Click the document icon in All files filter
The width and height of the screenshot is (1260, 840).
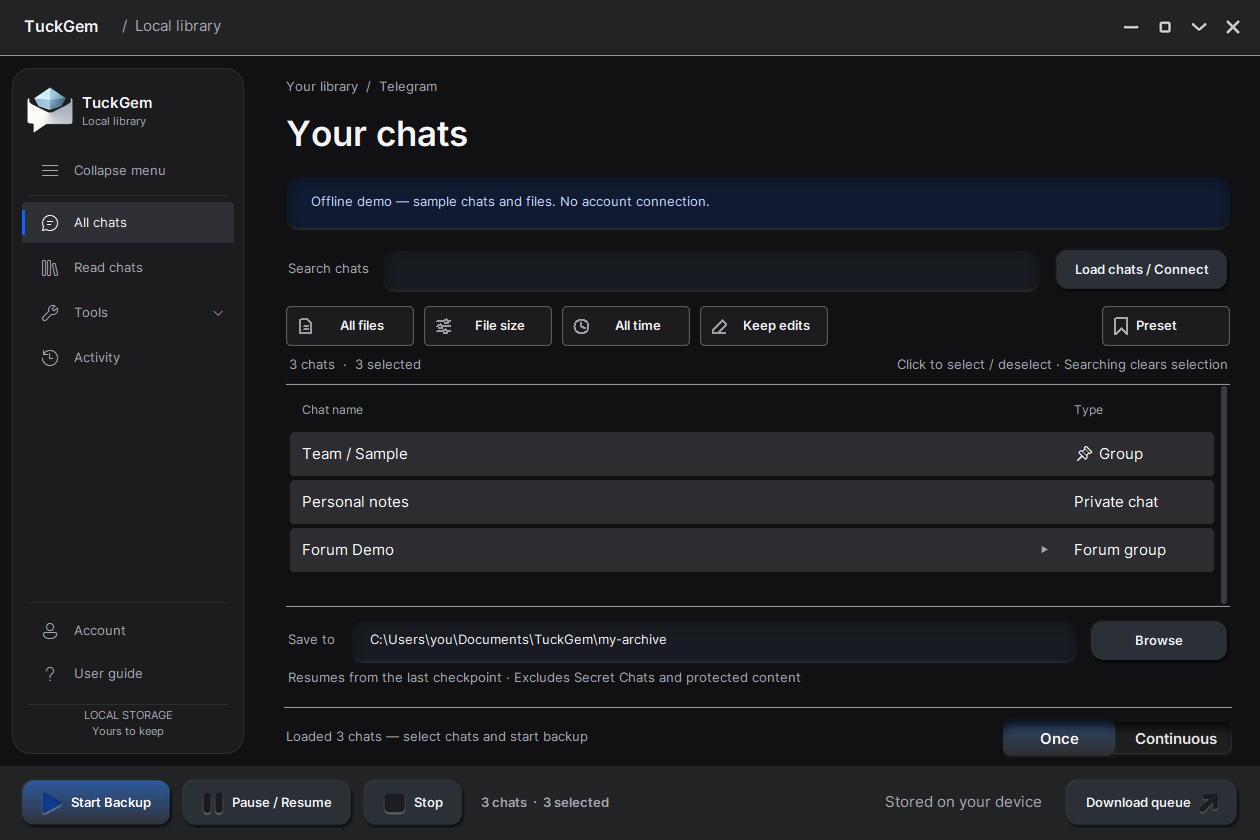[306, 326]
